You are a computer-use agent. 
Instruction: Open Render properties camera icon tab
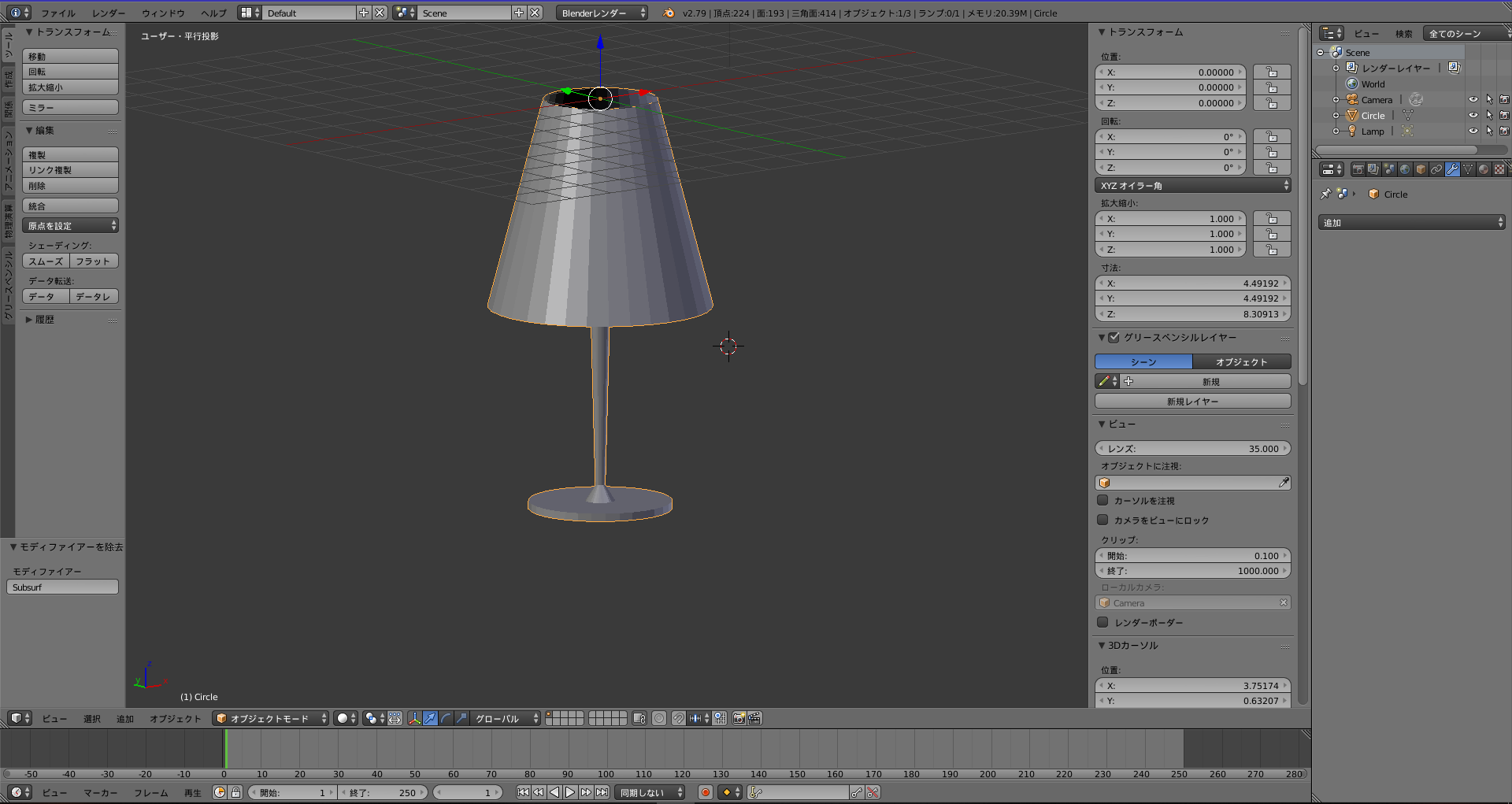click(x=1358, y=169)
